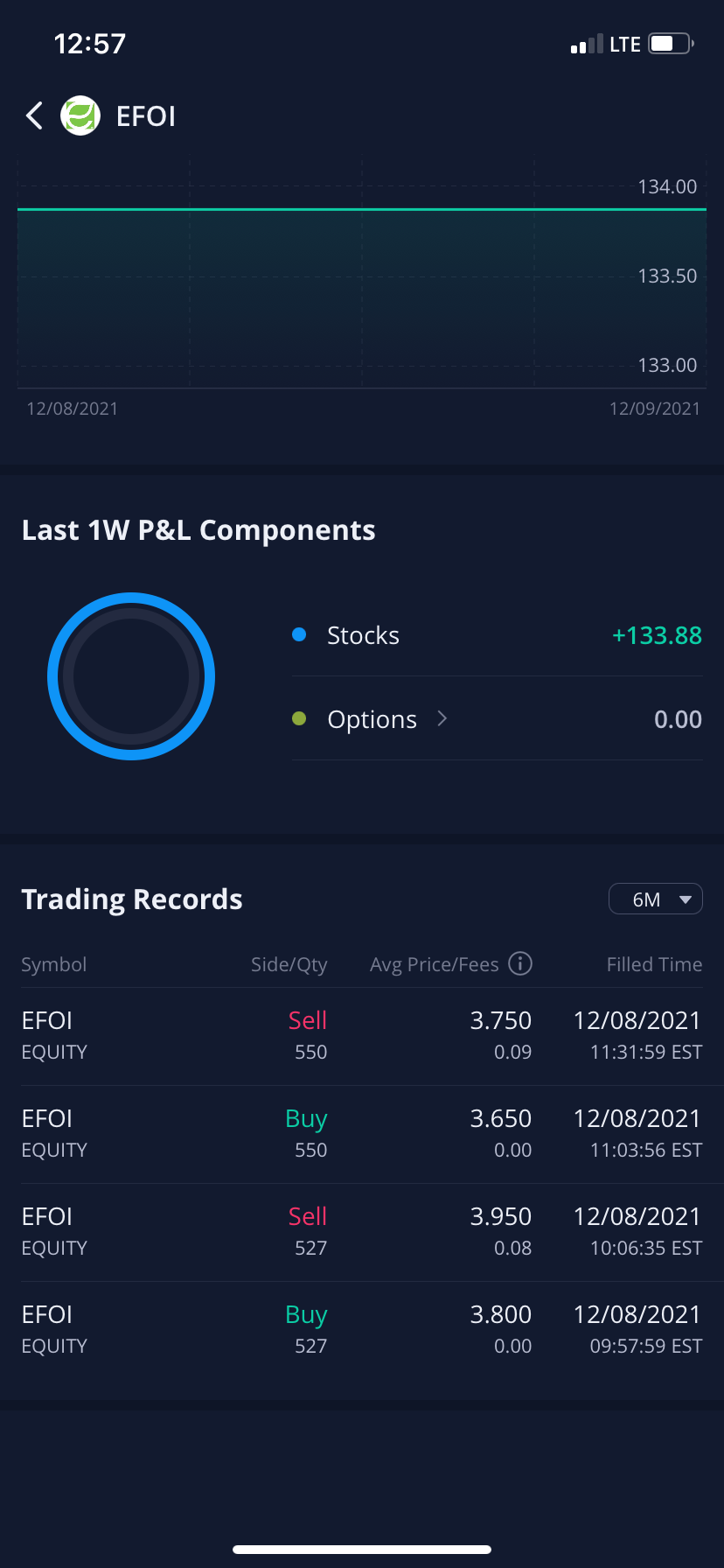Select the Stocks P&L row

pos(497,635)
